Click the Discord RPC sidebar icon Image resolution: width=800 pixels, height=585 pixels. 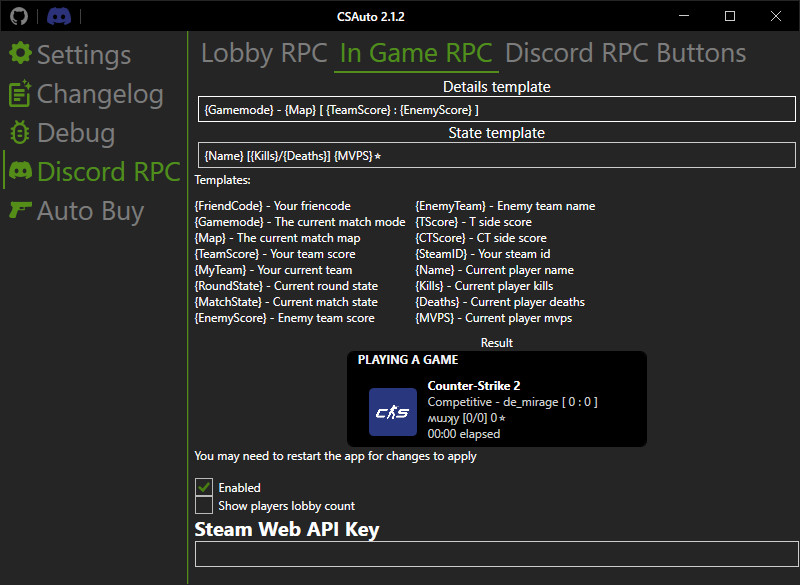point(20,171)
